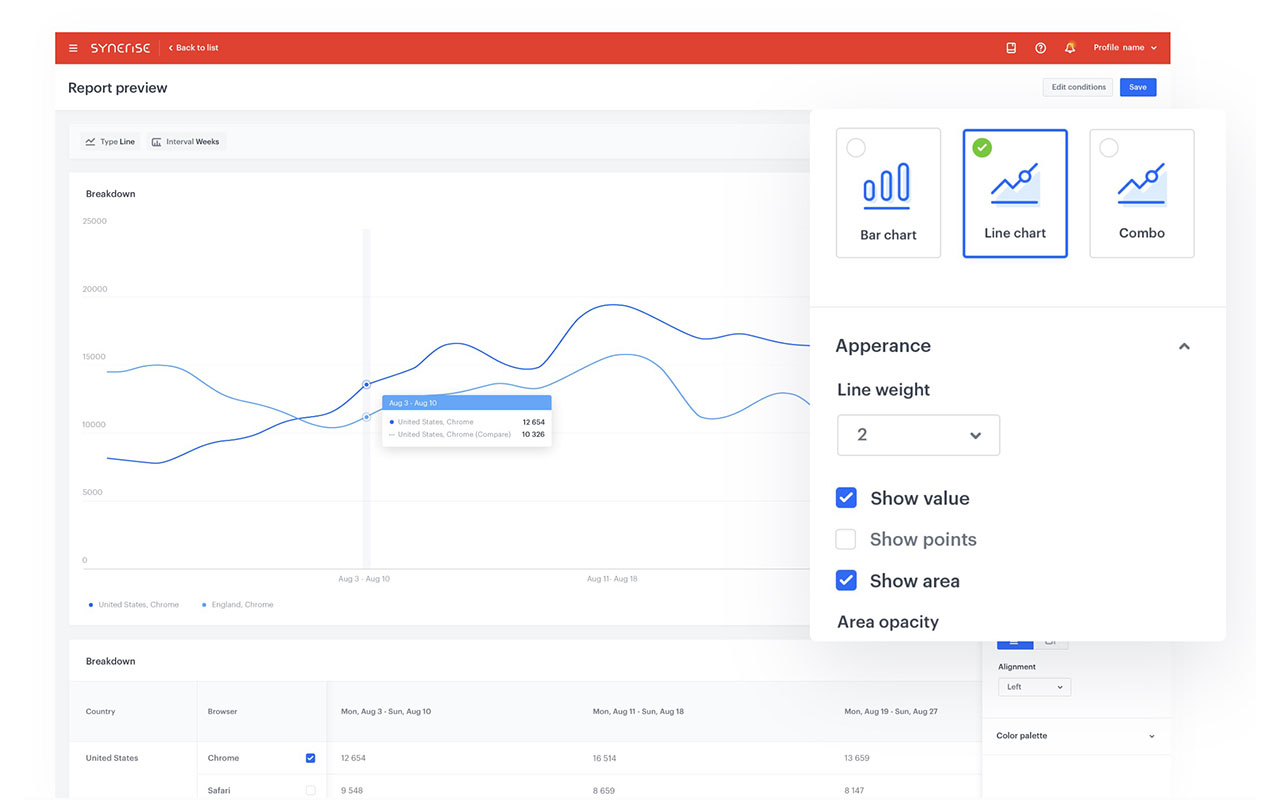Click the 13 659 table cell
The width and height of the screenshot is (1280, 800).
856,758
